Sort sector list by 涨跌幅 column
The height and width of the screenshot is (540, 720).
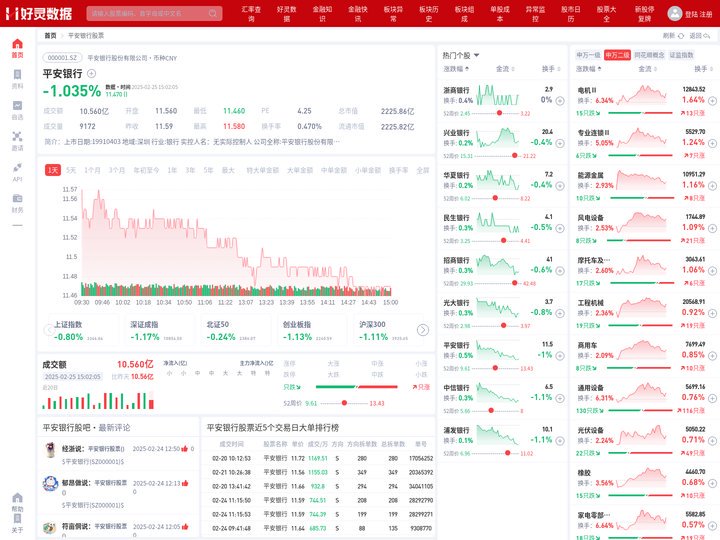coord(589,69)
